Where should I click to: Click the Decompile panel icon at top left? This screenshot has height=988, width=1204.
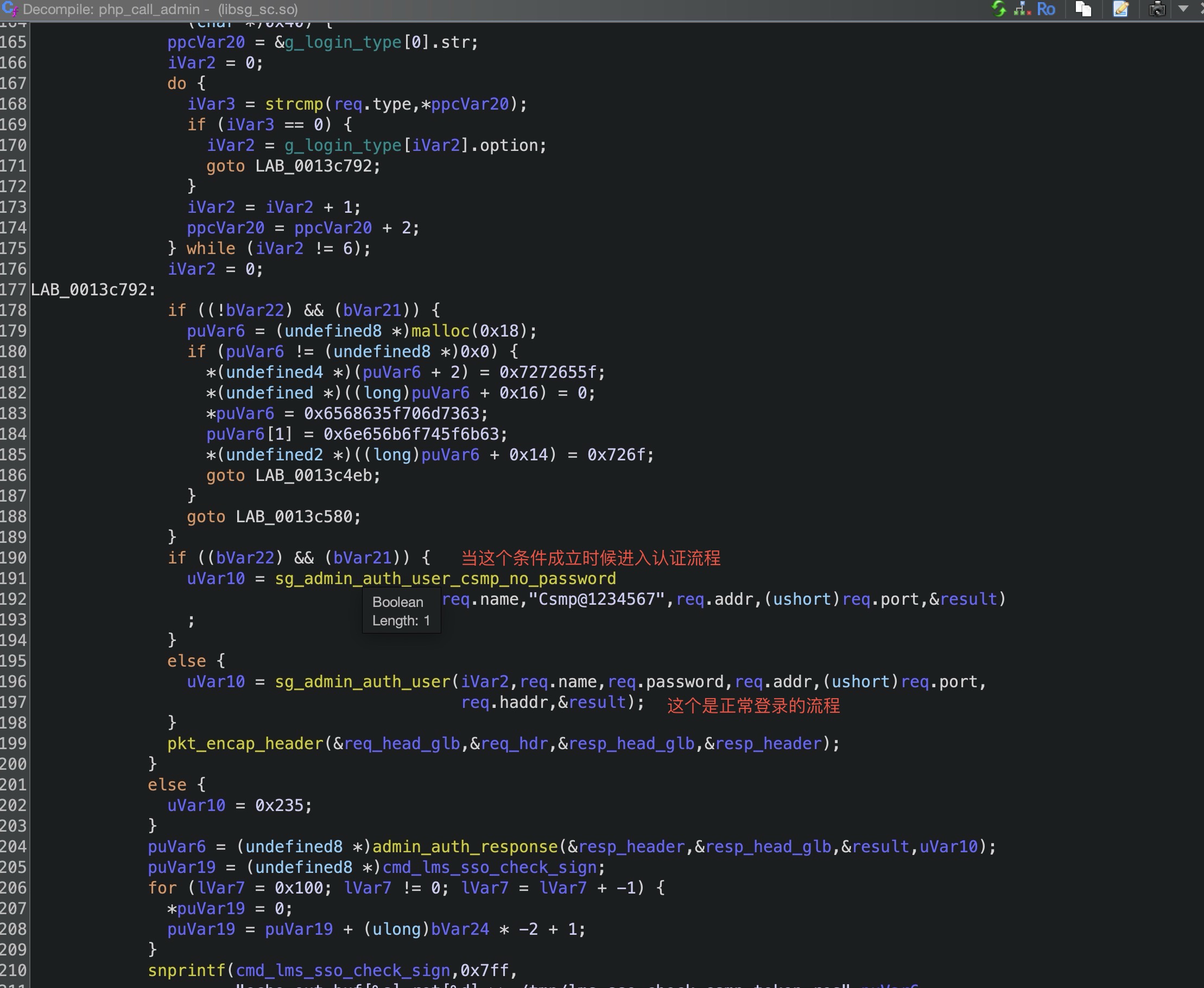pyautogui.click(x=10, y=9)
